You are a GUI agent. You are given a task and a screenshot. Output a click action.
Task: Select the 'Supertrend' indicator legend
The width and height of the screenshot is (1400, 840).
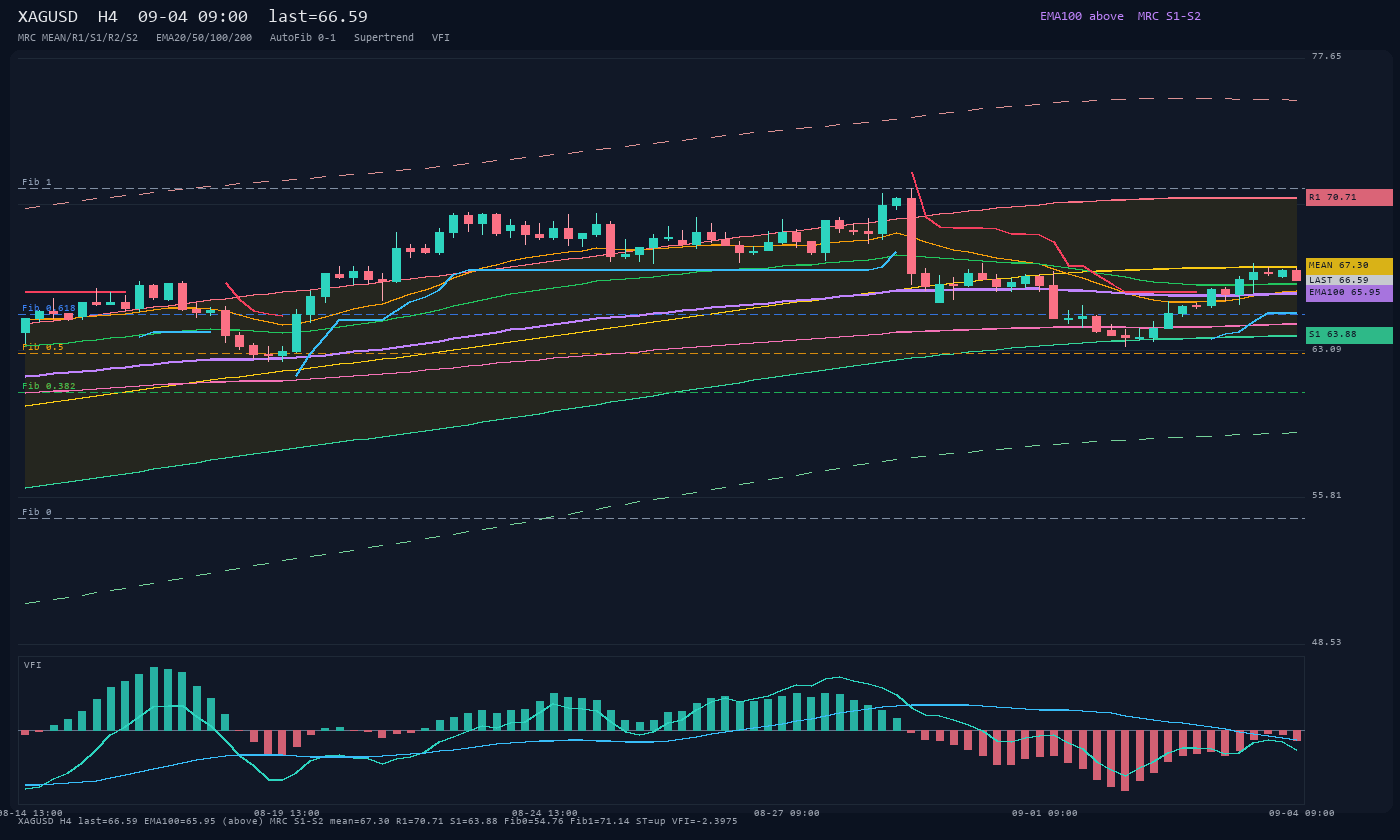click(x=384, y=38)
